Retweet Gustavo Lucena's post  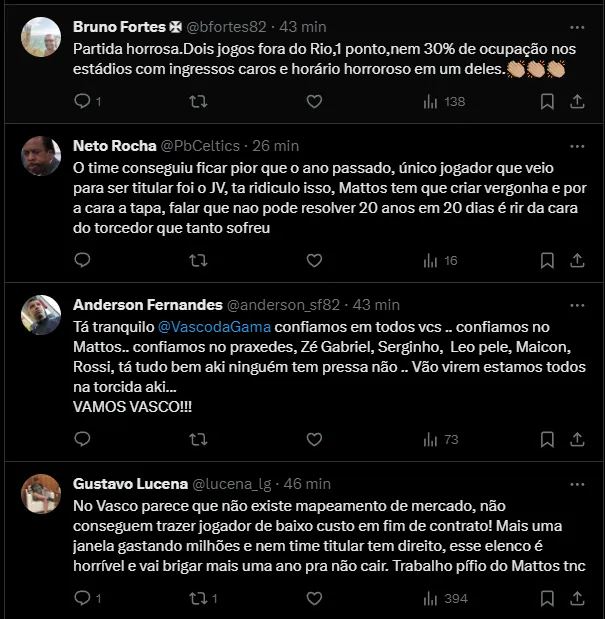(198, 598)
